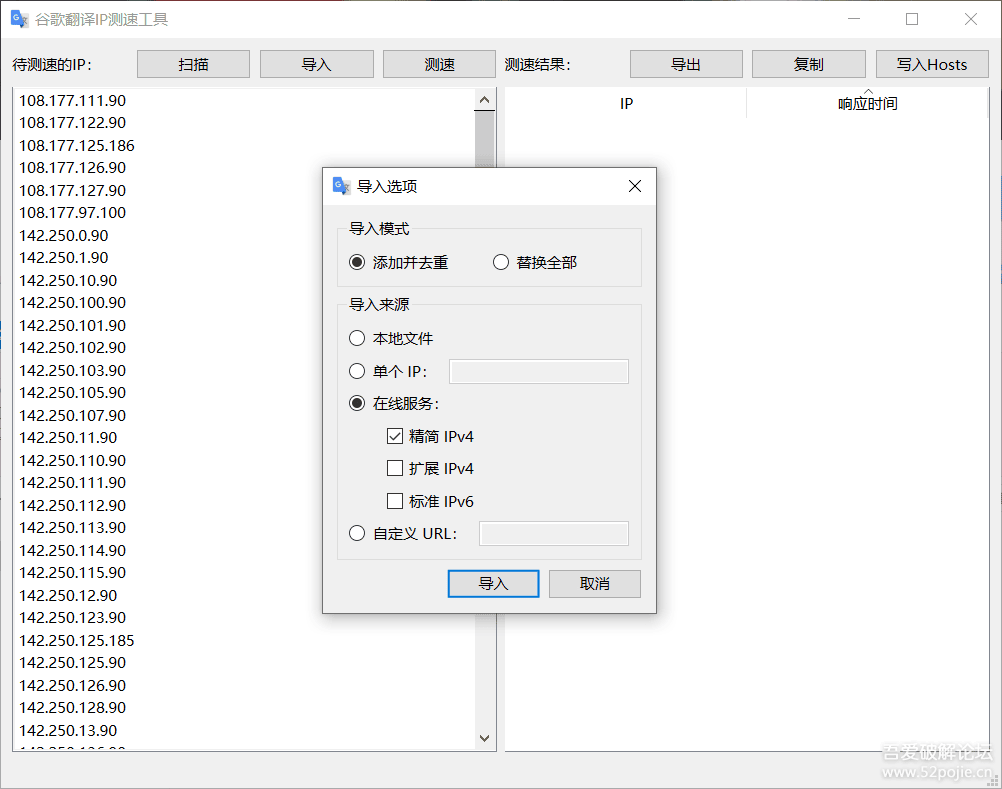Cancel the import with 取消
The height and width of the screenshot is (789, 1002).
595,584
